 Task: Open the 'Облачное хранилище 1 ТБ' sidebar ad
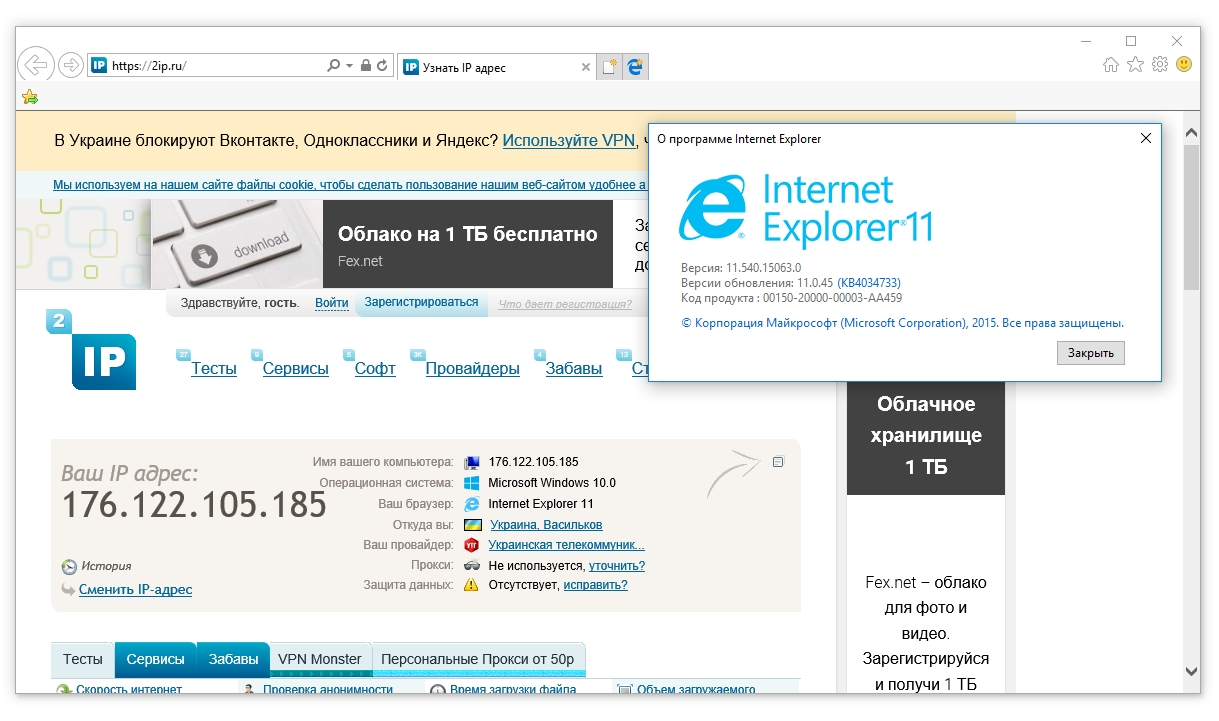(x=926, y=436)
